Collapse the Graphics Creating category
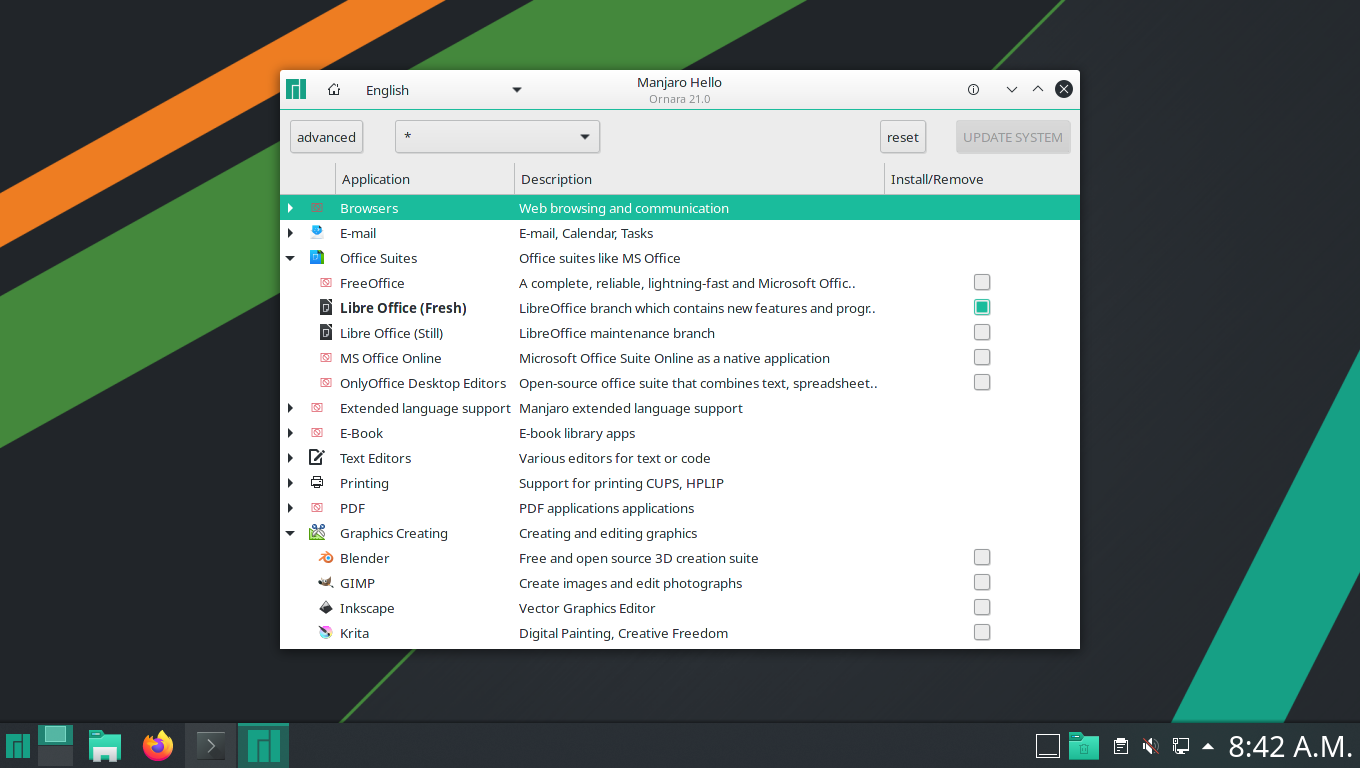 point(290,533)
